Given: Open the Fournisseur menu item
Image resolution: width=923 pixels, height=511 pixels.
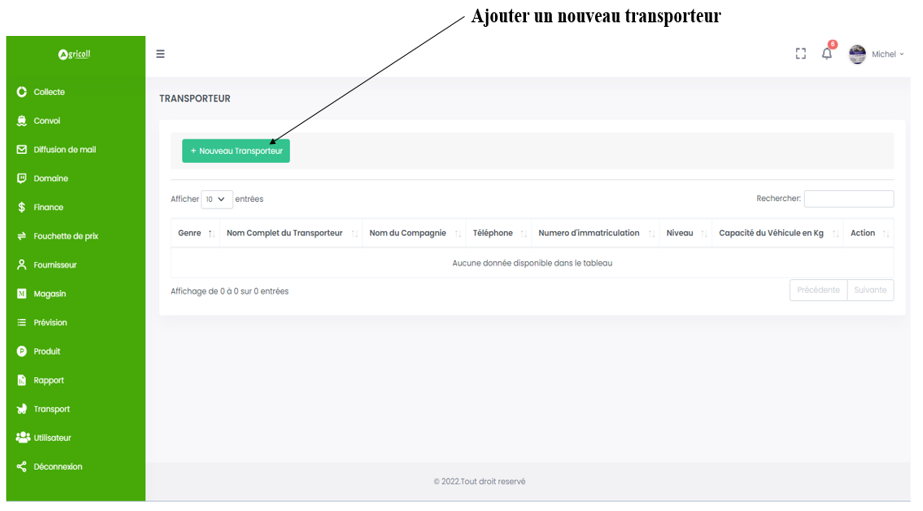Looking at the screenshot, I should pos(55,265).
